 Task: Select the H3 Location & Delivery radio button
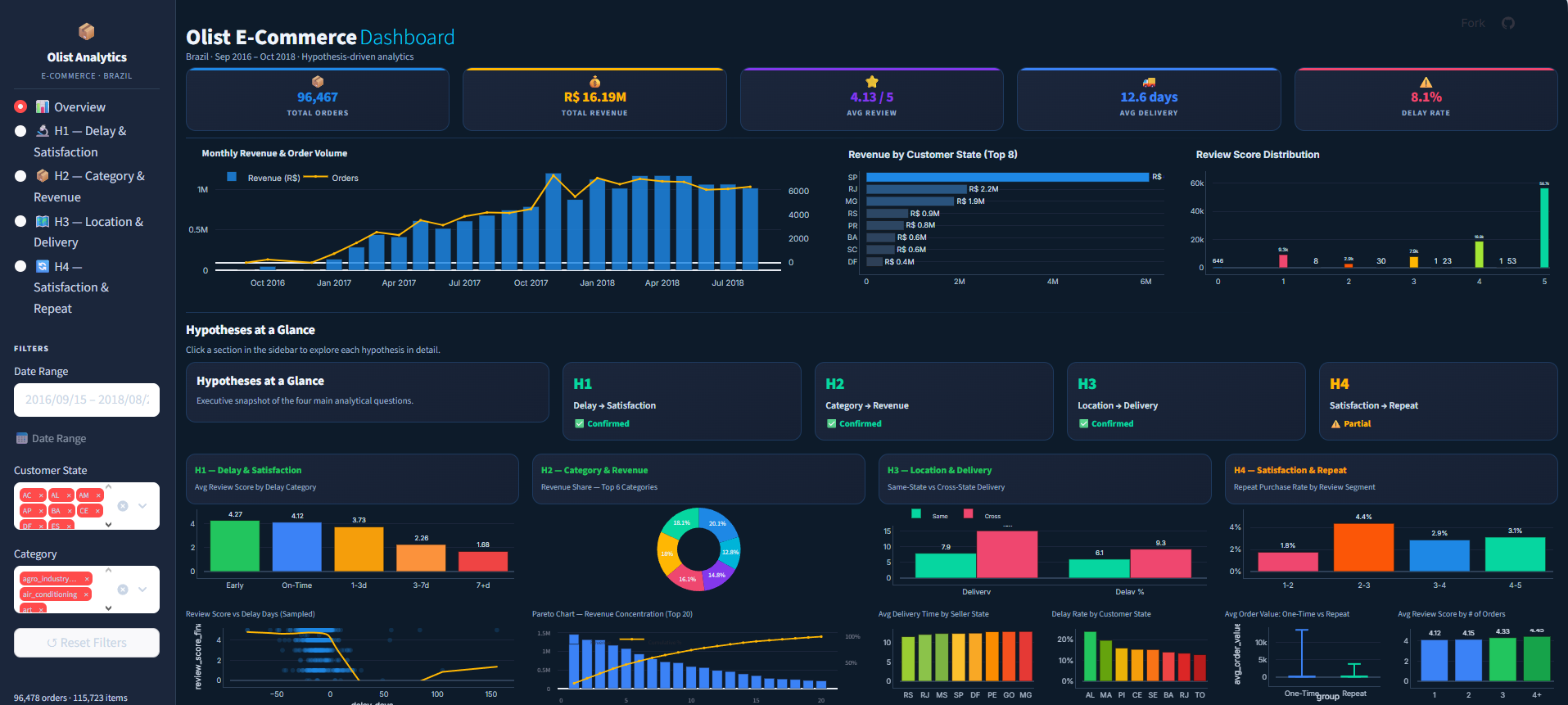(20, 221)
